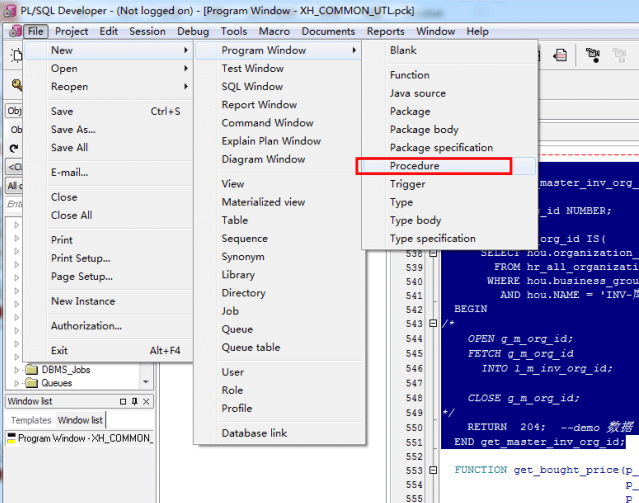Choose Type specification from submenu

coord(448,238)
